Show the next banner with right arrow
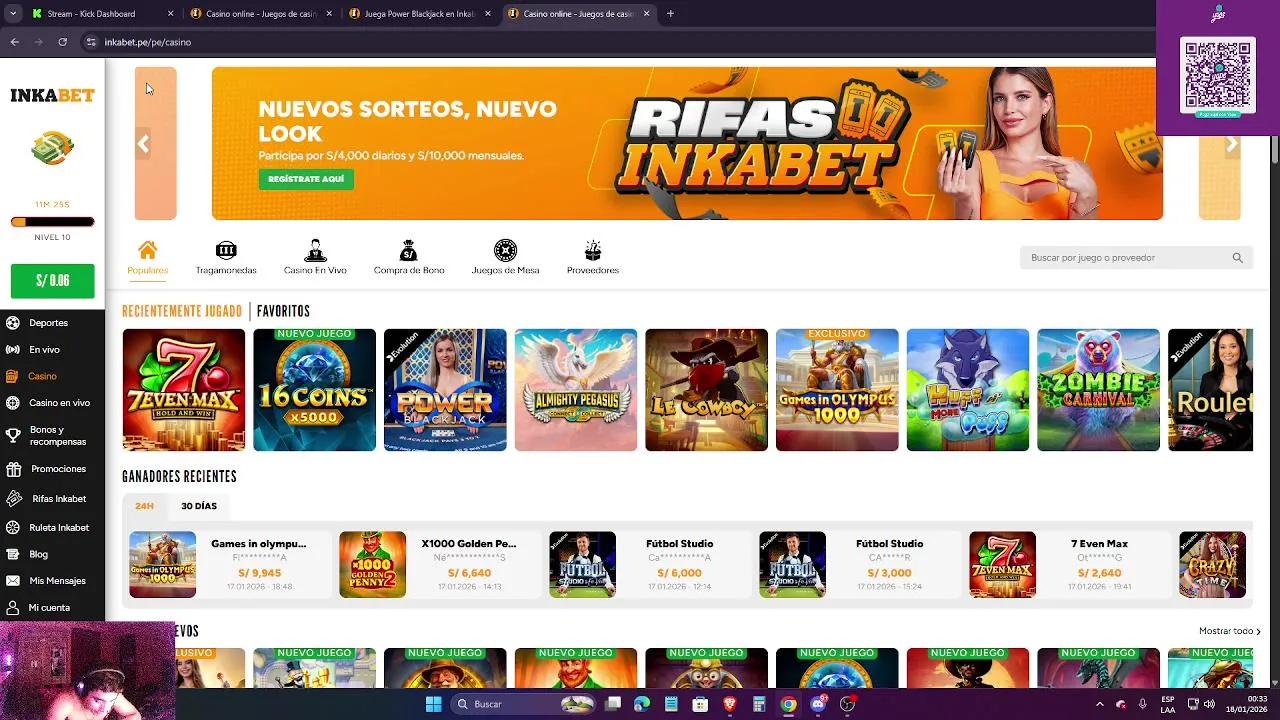 tap(1232, 144)
